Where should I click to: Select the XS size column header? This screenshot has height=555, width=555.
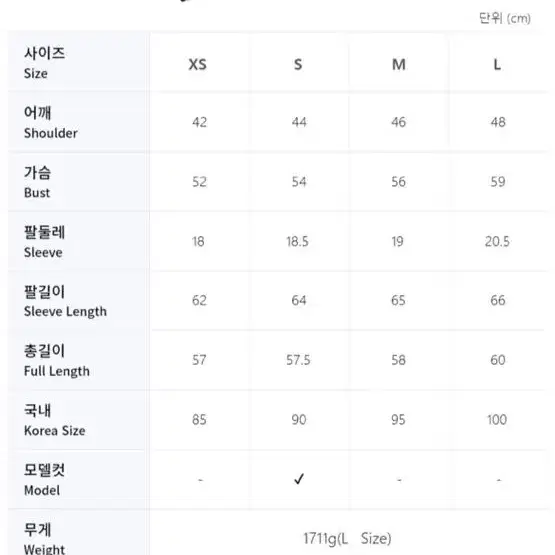198,64
